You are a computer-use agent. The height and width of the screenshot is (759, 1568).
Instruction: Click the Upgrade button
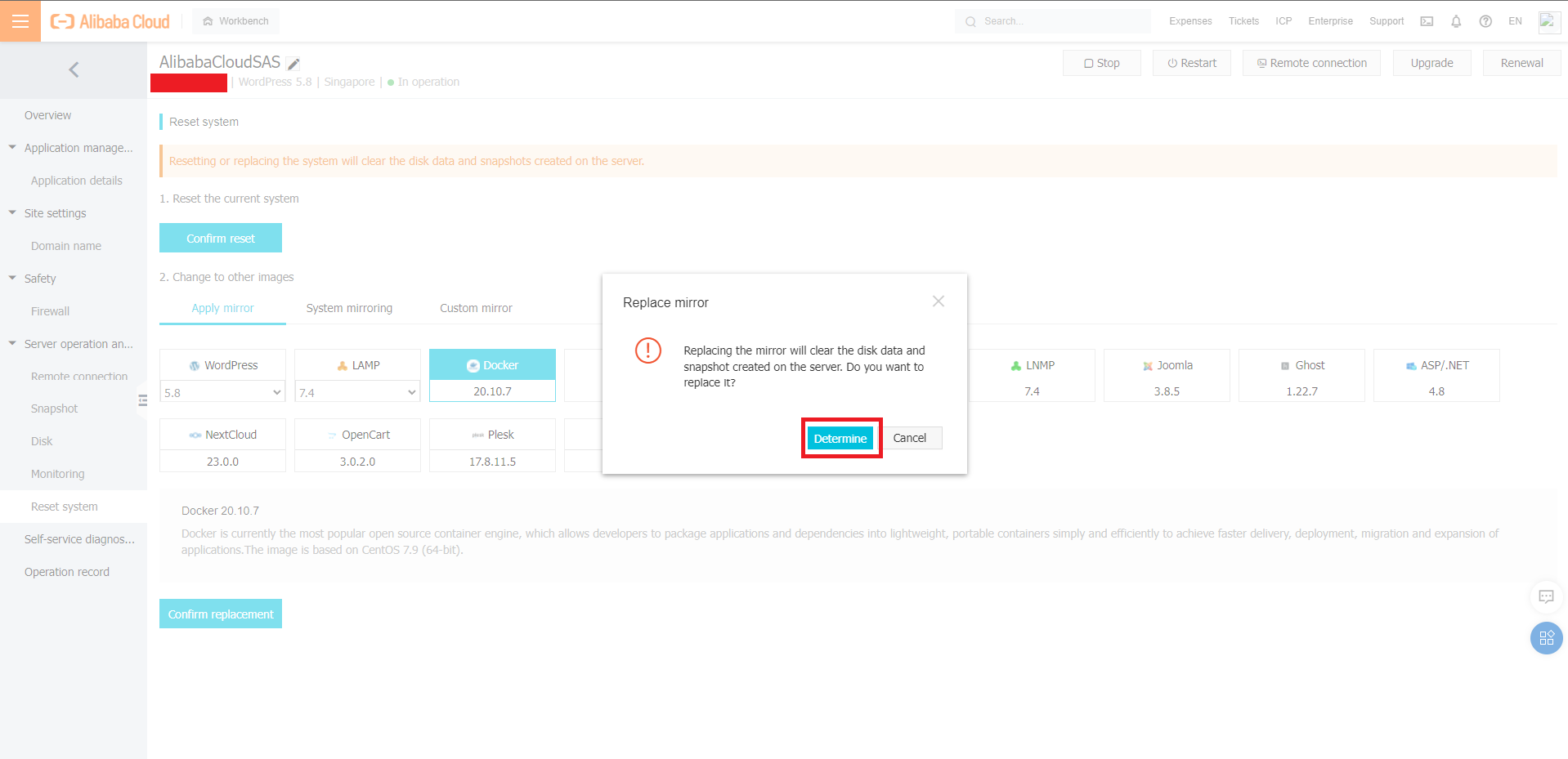click(x=1431, y=63)
